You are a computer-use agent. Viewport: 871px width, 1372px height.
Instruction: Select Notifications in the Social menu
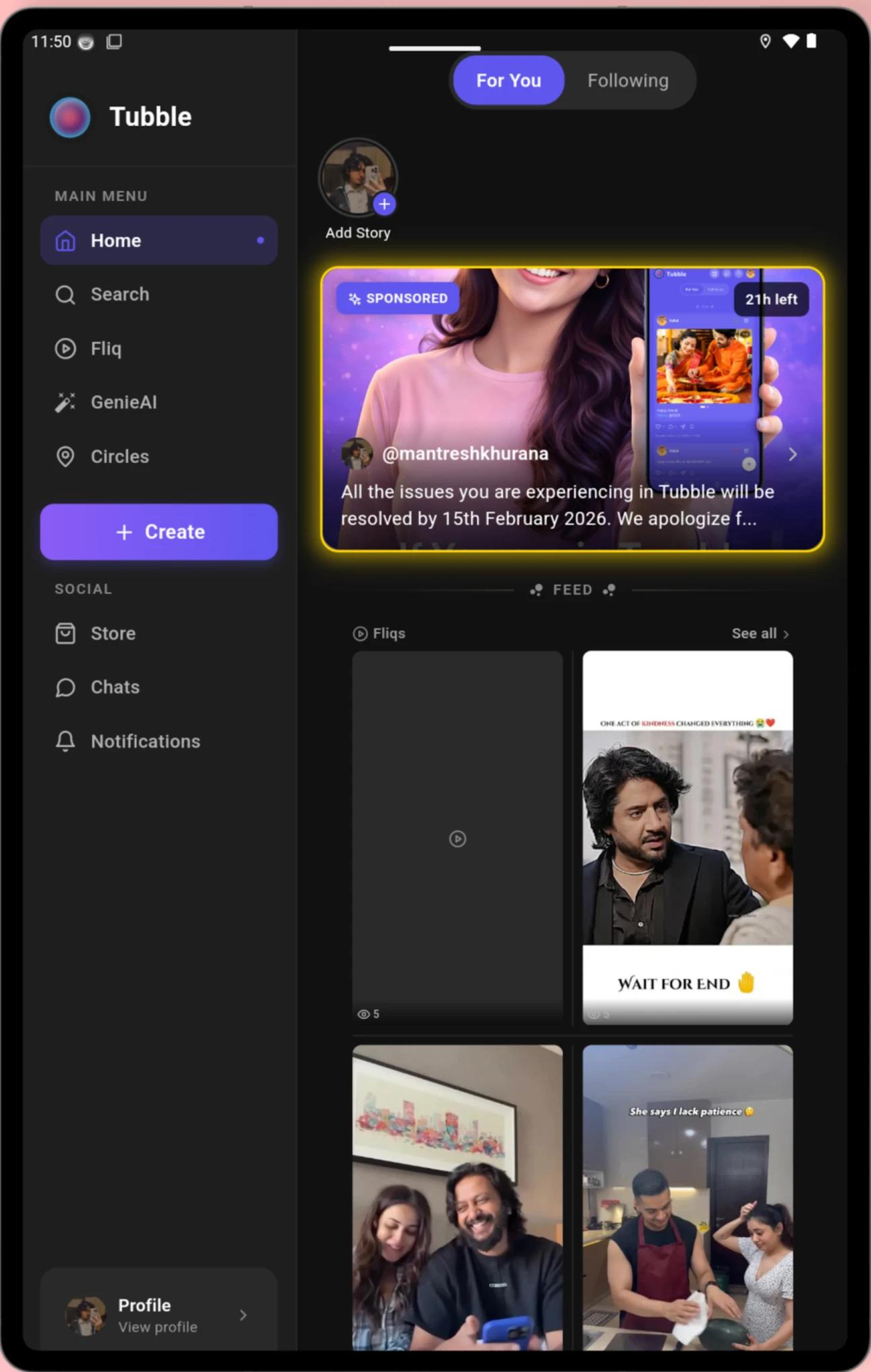click(x=158, y=741)
